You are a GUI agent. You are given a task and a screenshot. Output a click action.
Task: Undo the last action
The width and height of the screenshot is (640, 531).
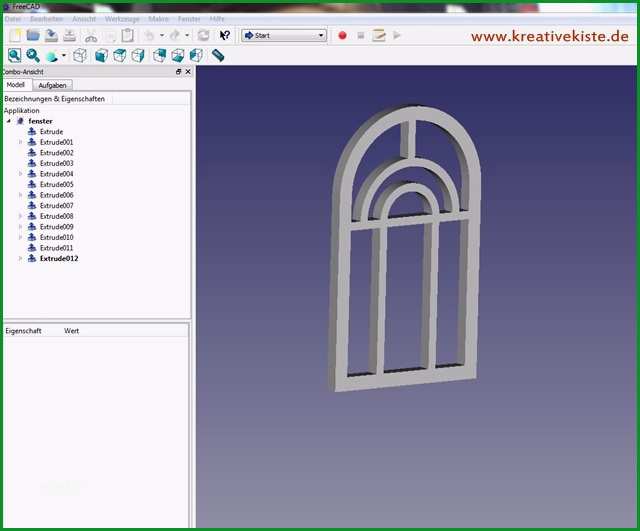(149, 36)
